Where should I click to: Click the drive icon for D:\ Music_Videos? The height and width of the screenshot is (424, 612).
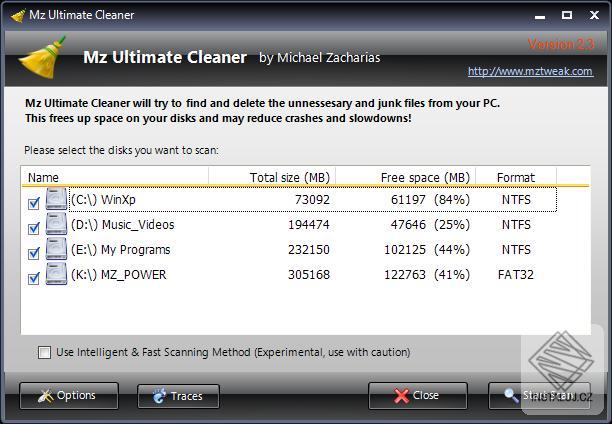click(56, 224)
